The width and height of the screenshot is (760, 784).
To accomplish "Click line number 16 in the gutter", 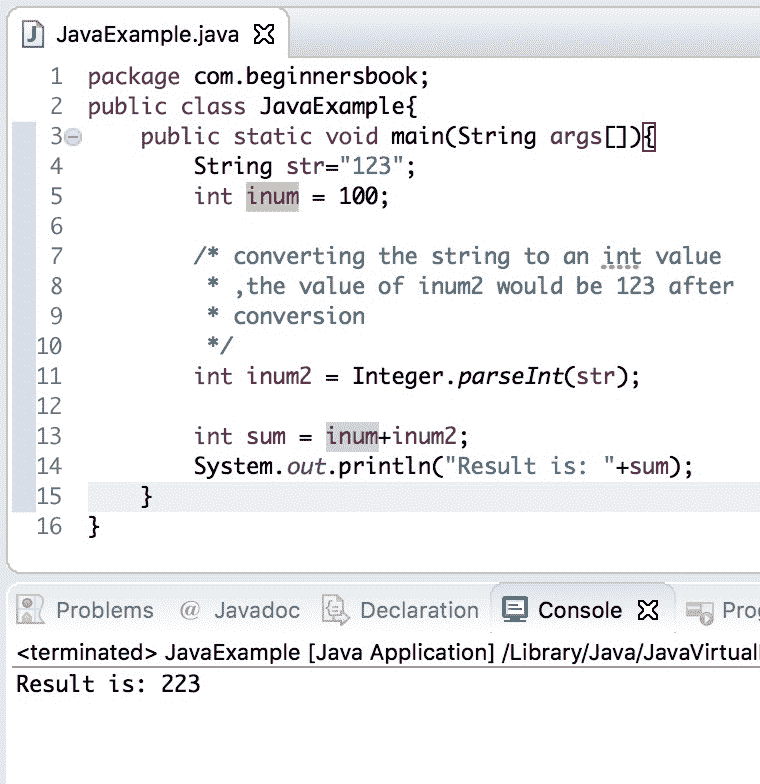I will 49,526.
